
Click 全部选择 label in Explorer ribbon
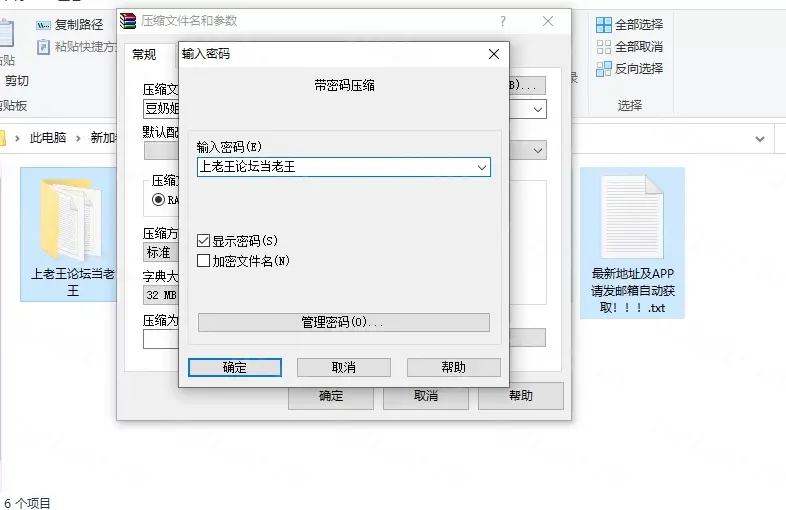tap(639, 25)
